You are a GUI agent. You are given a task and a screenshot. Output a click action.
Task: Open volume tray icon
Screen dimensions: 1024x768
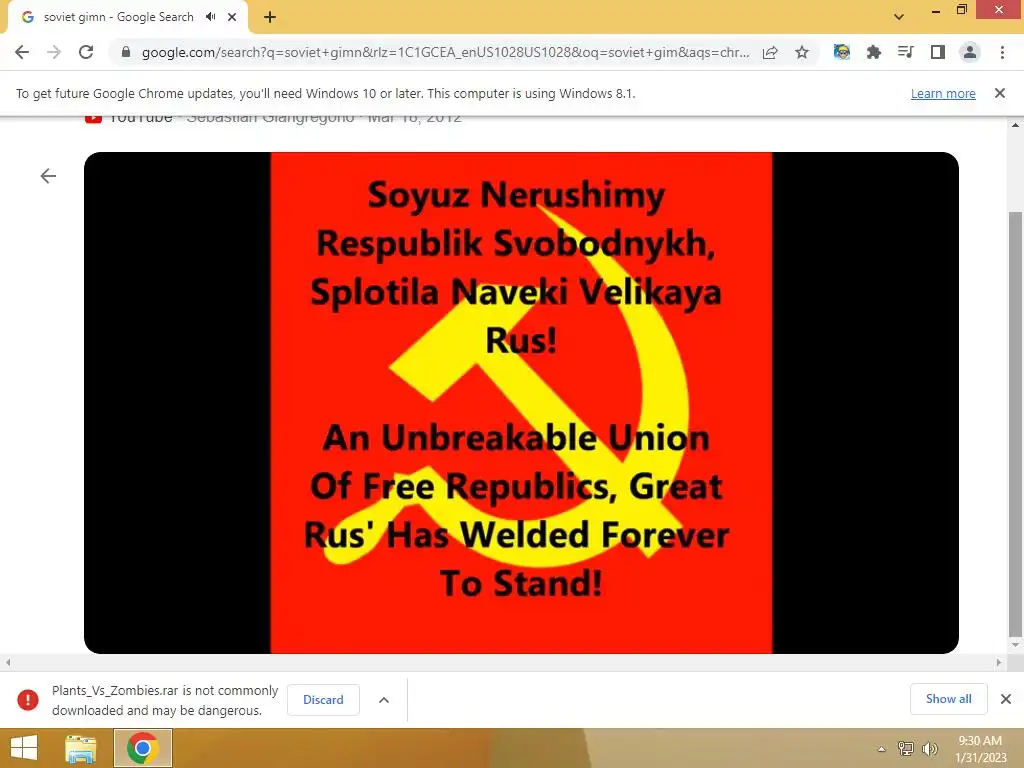(x=930, y=748)
